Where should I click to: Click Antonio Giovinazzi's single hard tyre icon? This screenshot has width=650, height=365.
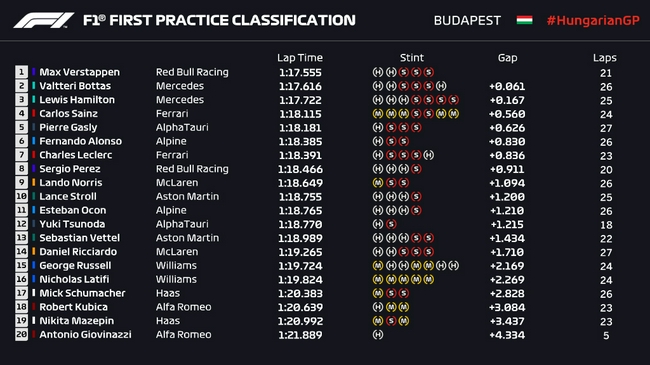pos(378,334)
